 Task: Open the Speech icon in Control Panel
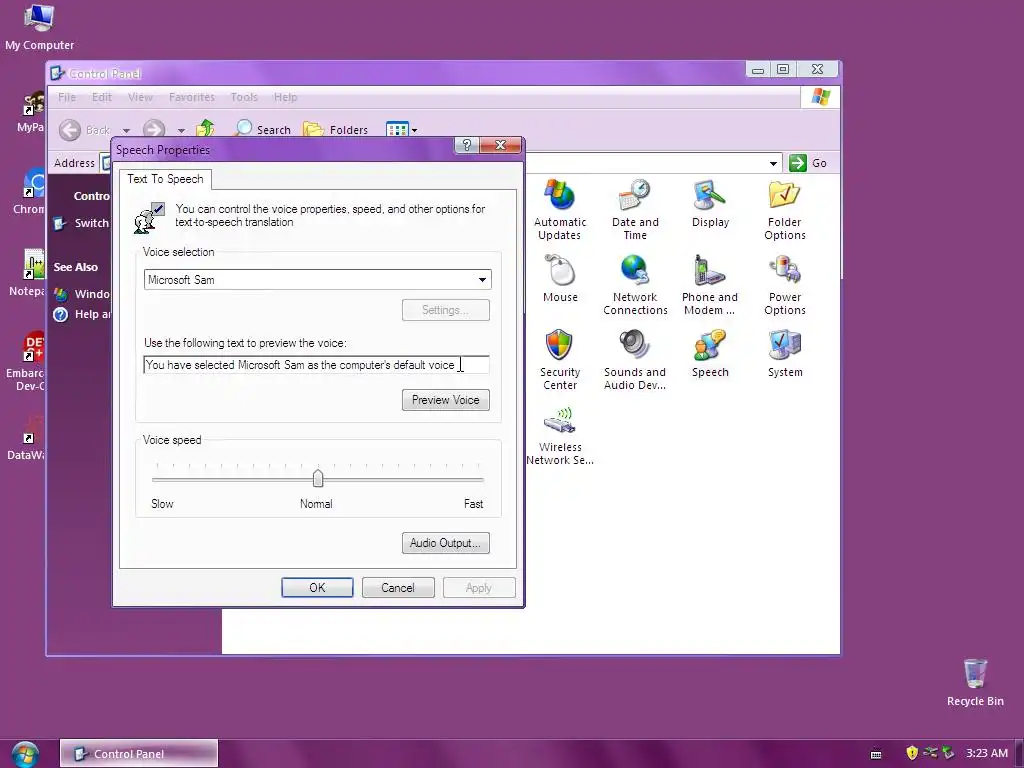click(710, 353)
